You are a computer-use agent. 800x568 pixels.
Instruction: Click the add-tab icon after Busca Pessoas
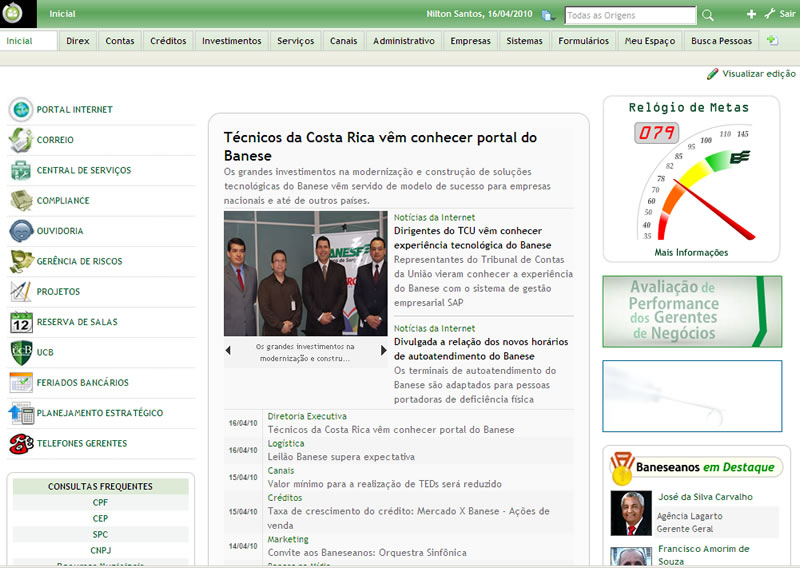click(772, 40)
